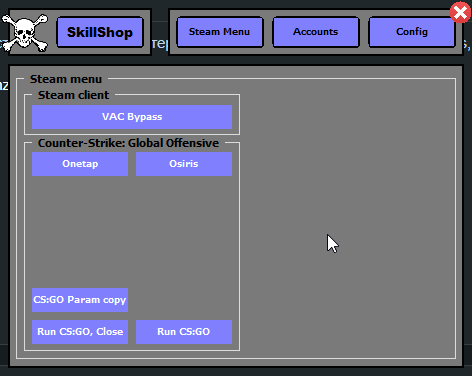Launch with the Run CS:GO button
The width and height of the screenshot is (472, 376).
click(184, 332)
